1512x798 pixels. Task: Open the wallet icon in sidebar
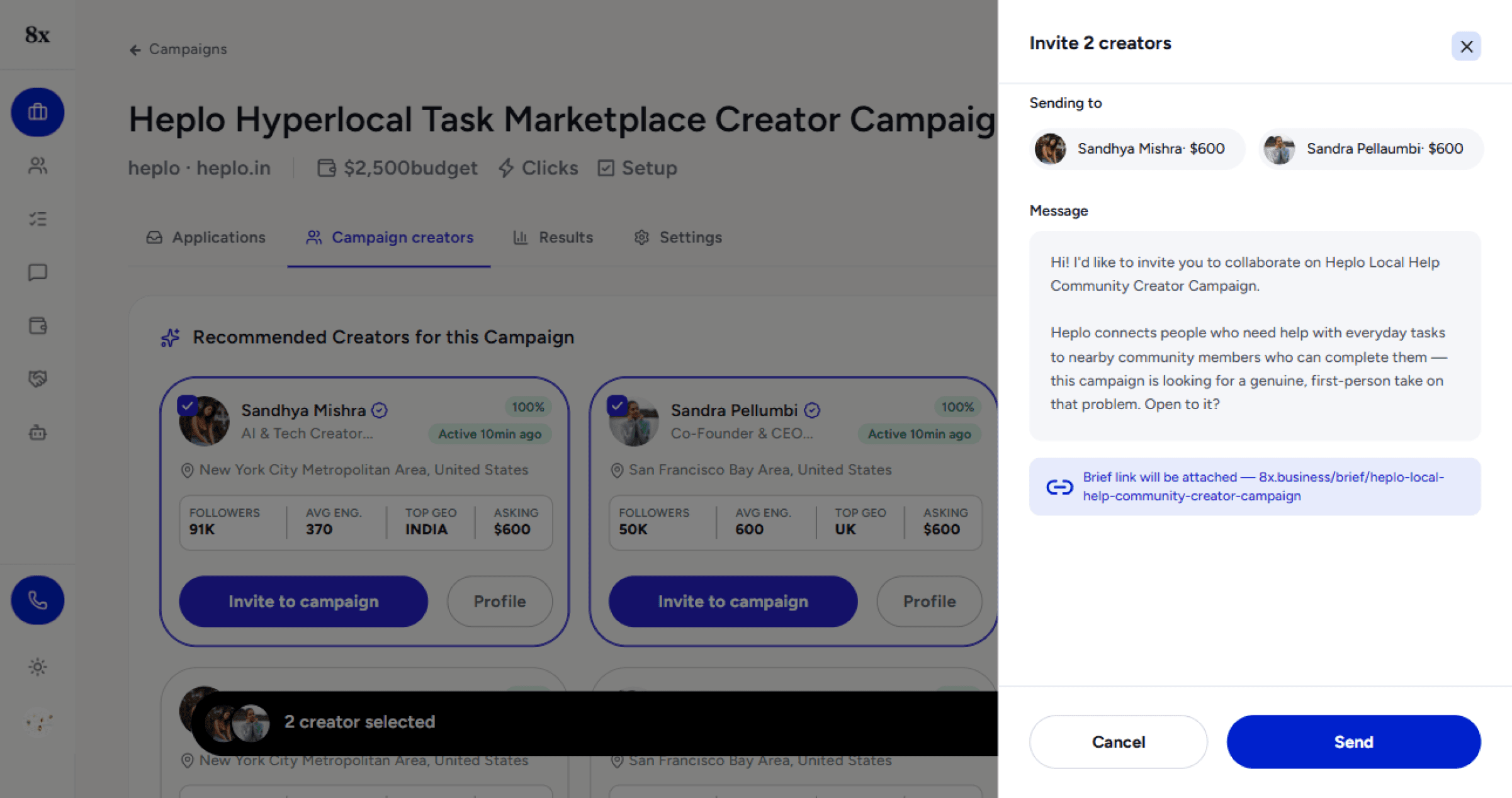coord(37,325)
